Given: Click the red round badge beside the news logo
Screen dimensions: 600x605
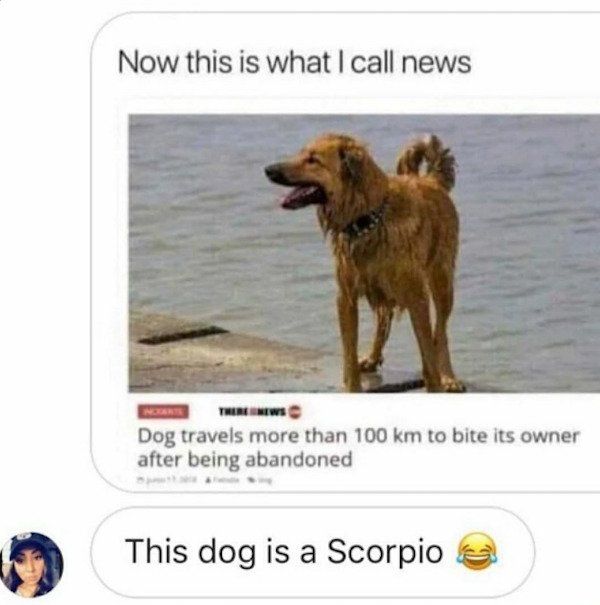Looking at the screenshot, I should (295, 412).
